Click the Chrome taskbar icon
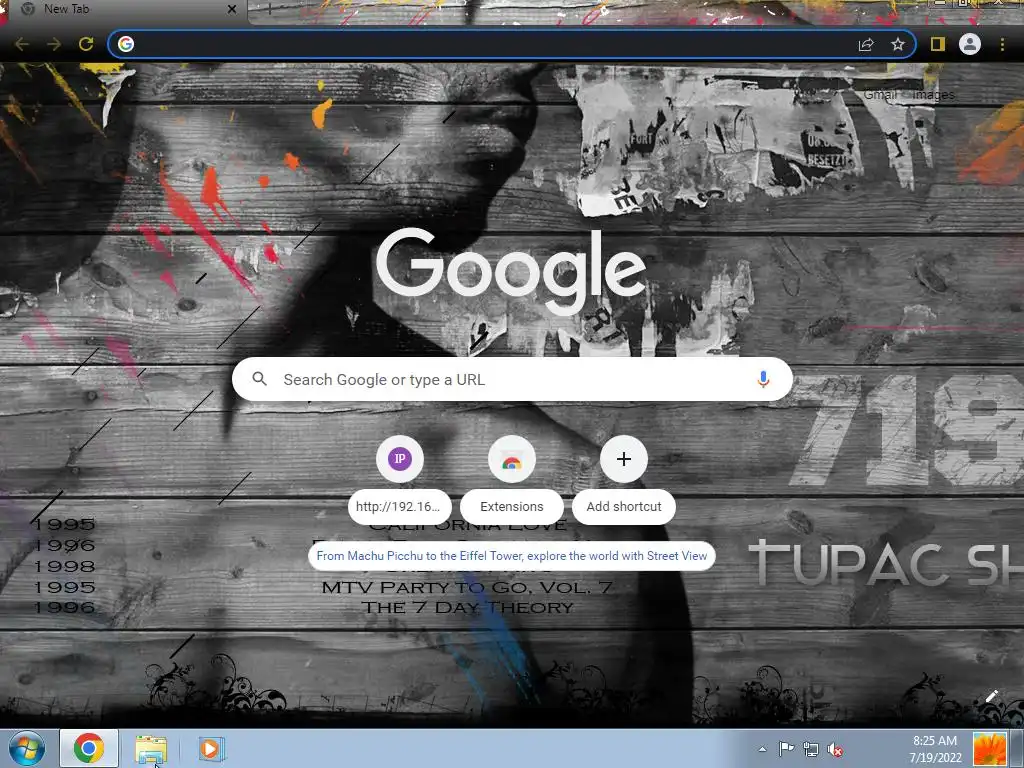Screen dimensions: 1024x768 pyautogui.click(x=89, y=748)
